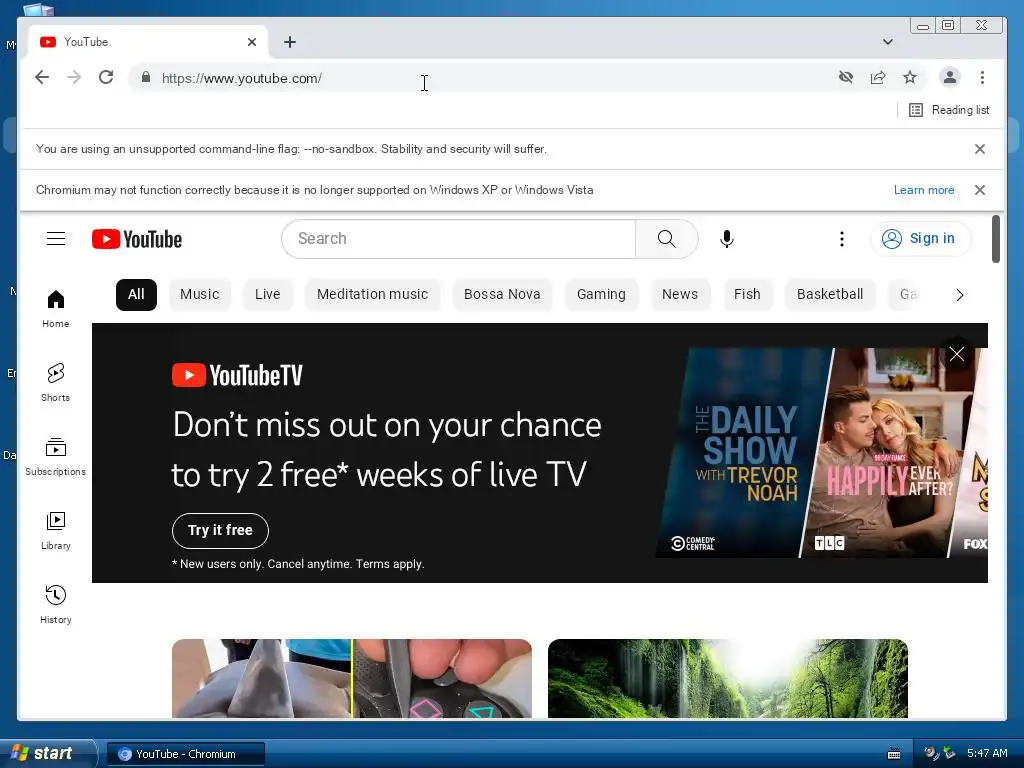Click the share page icon
1024x768 pixels.
click(x=878, y=78)
